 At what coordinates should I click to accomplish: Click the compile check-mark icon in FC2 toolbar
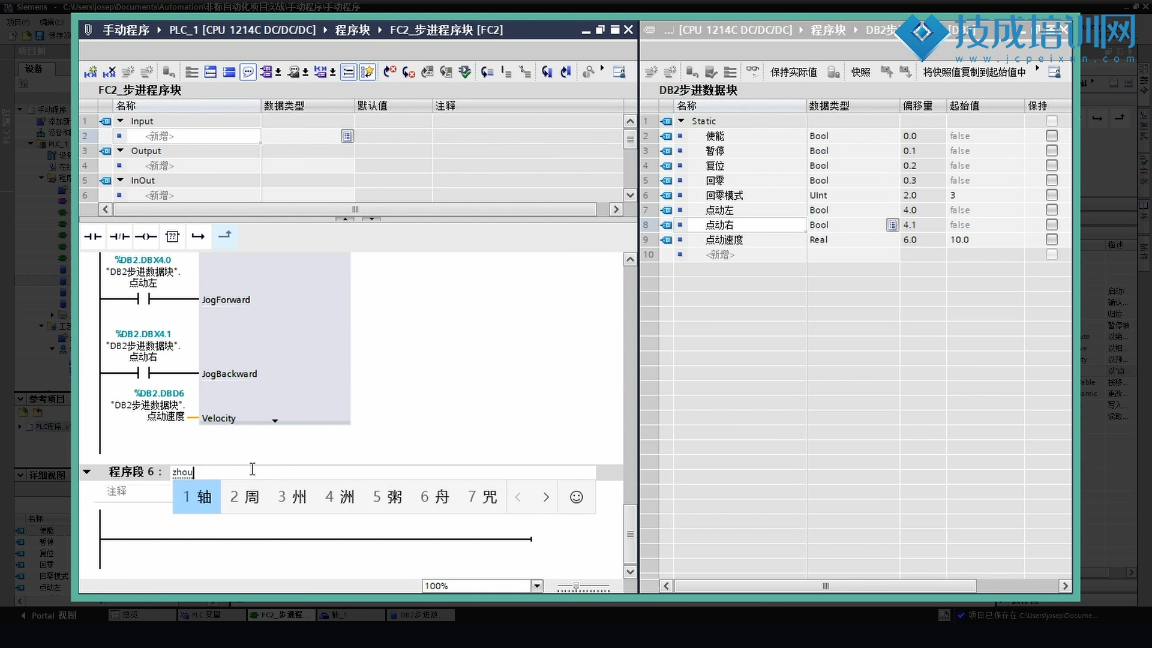(465, 72)
